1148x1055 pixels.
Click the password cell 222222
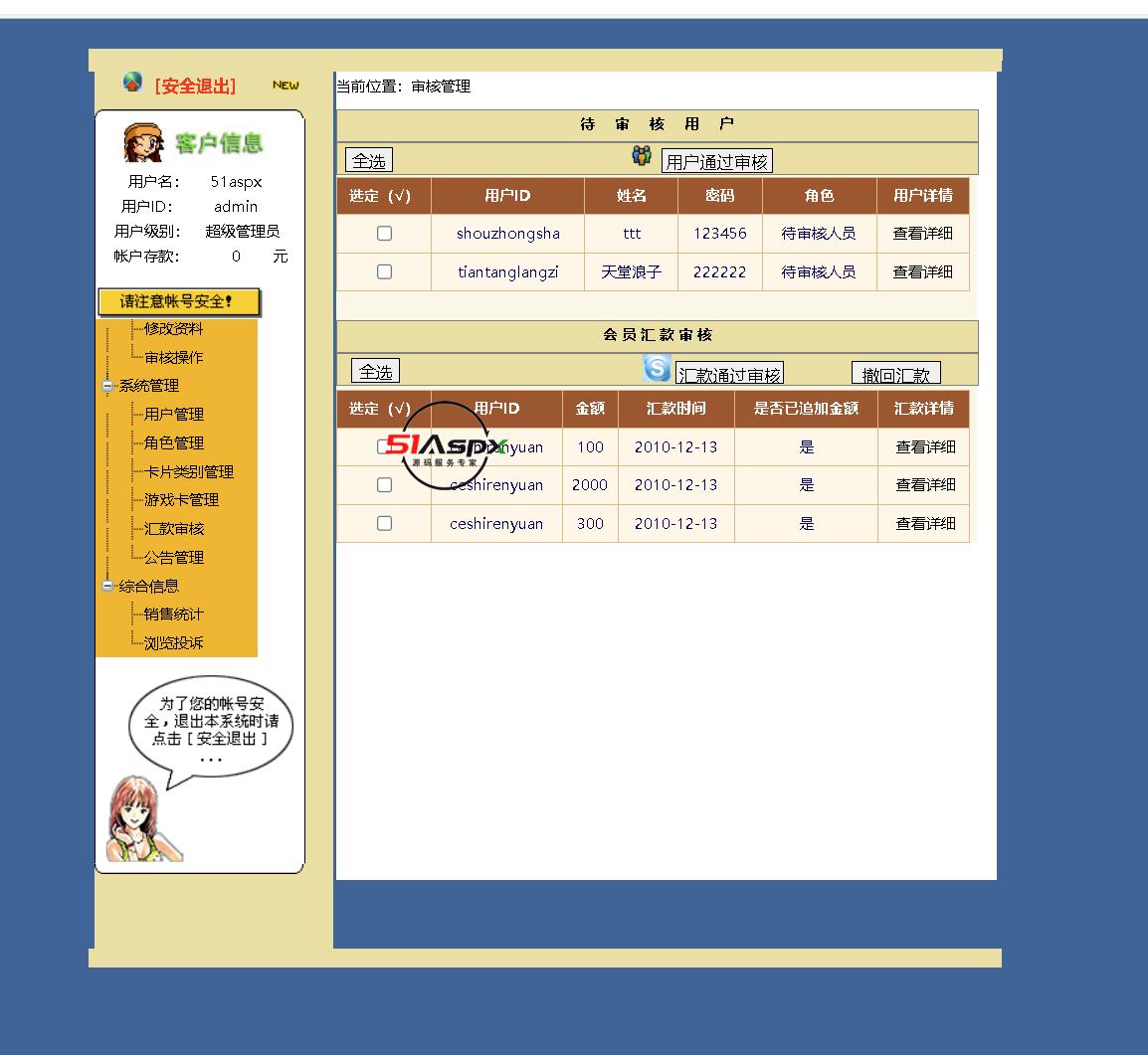pos(719,272)
